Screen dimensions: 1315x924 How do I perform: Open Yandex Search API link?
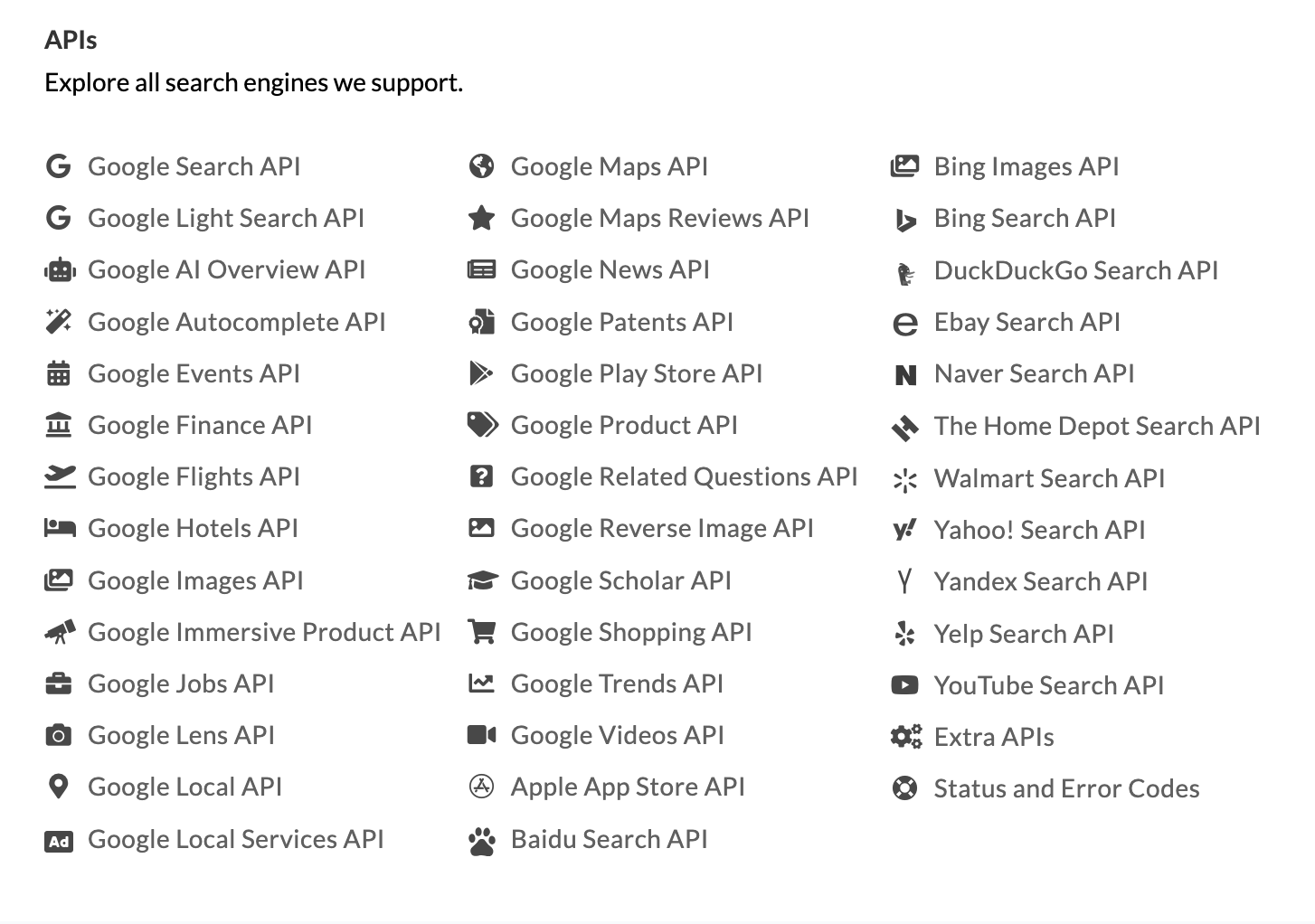click(1041, 581)
